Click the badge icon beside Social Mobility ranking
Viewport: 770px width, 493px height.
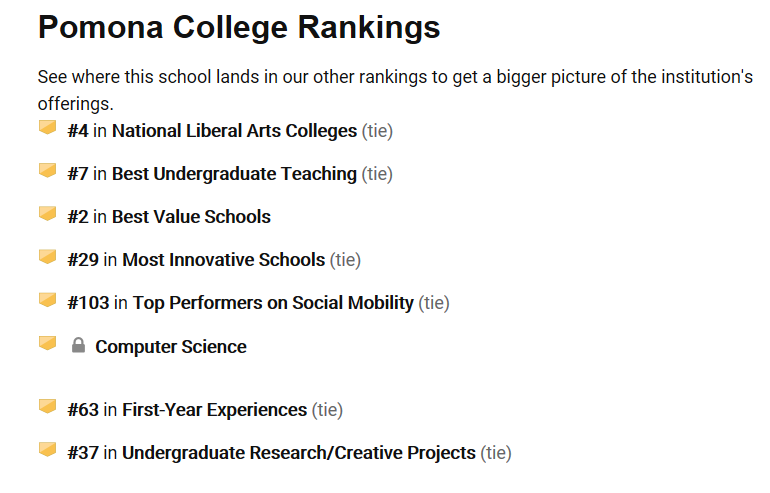point(47,300)
